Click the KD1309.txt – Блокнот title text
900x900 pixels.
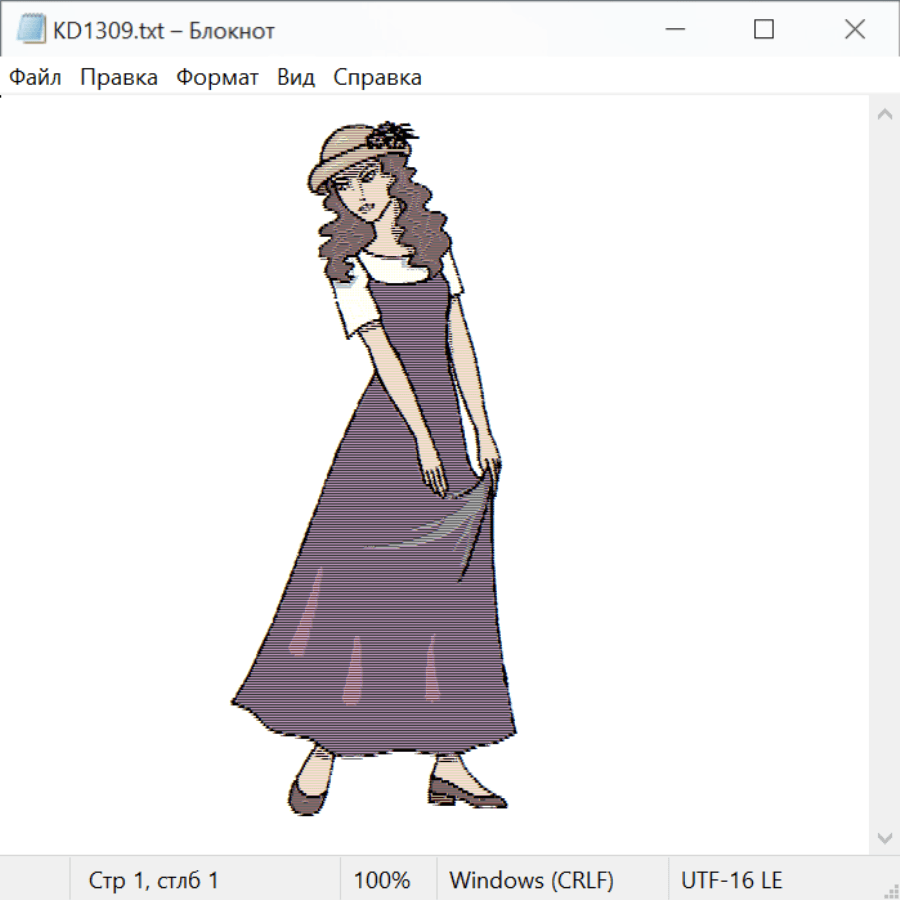point(164,31)
